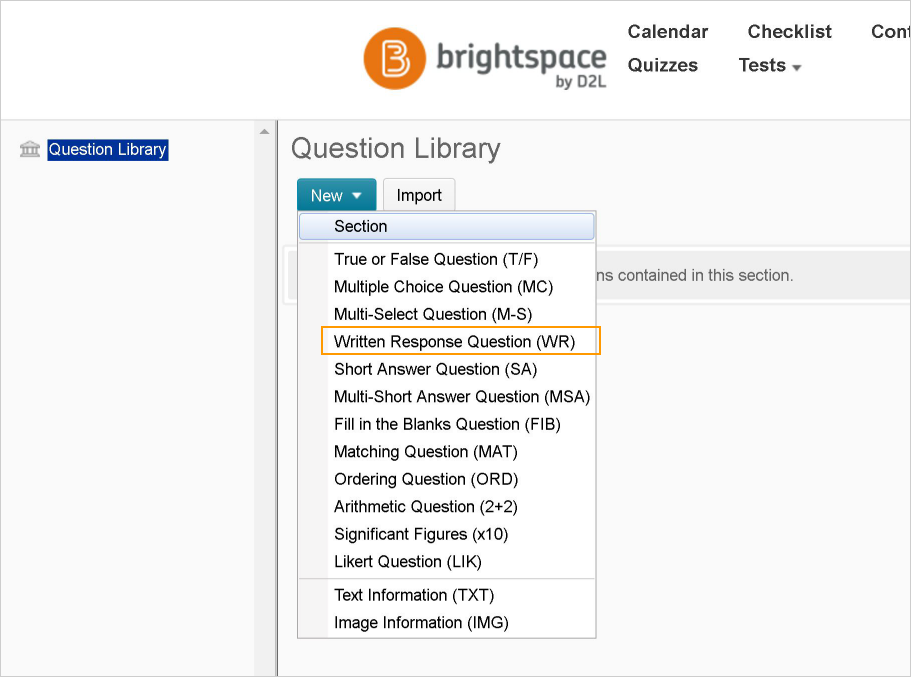The image size is (911, 677).
Task: Choose Matching Question (MAT)
Action: pos(426,452)
